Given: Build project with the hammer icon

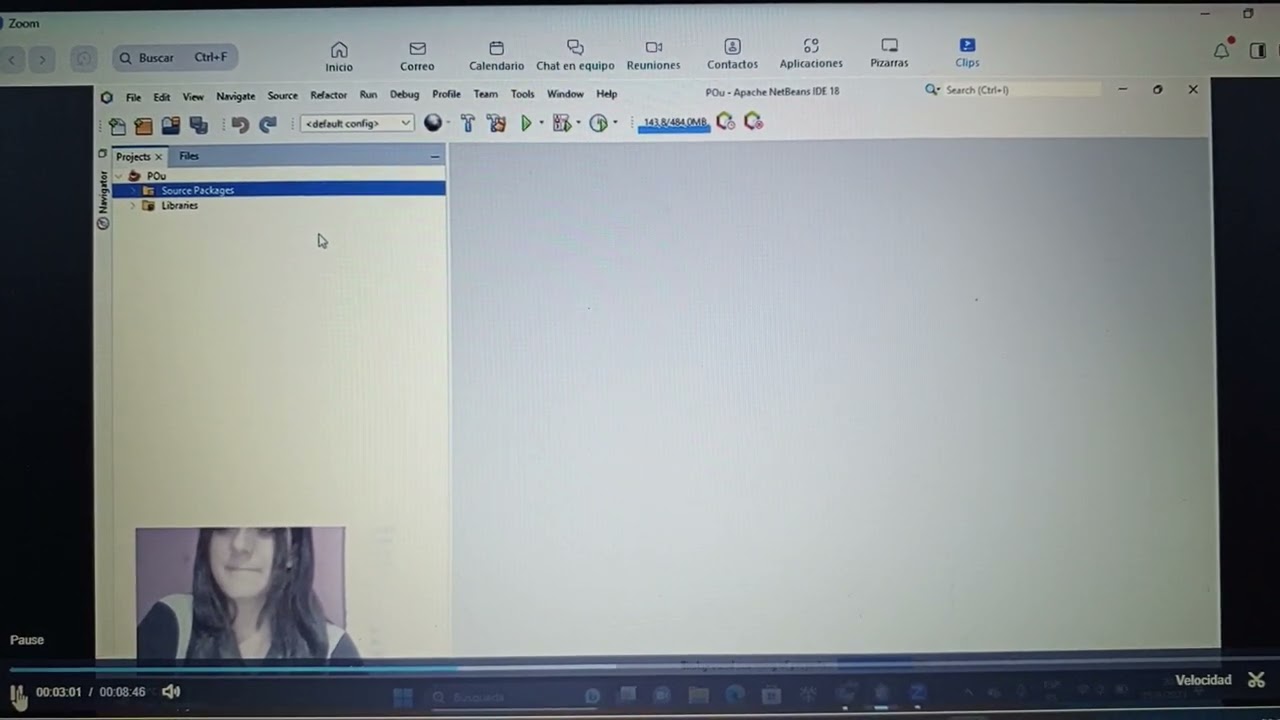Looking at the screenshot, I should [467, 123].
